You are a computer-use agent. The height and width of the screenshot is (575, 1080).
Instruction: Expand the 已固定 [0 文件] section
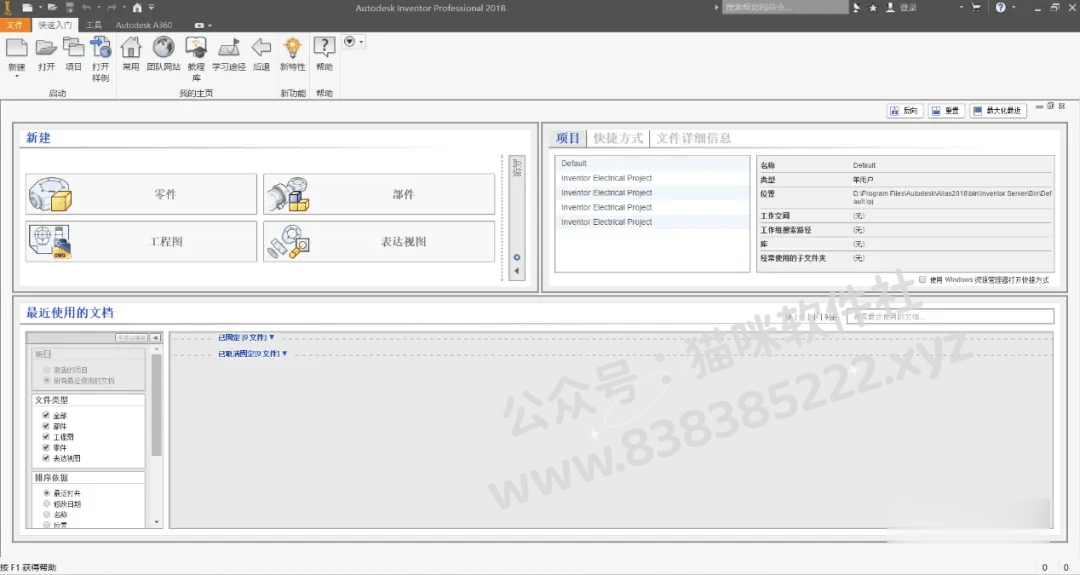[246, 337]
